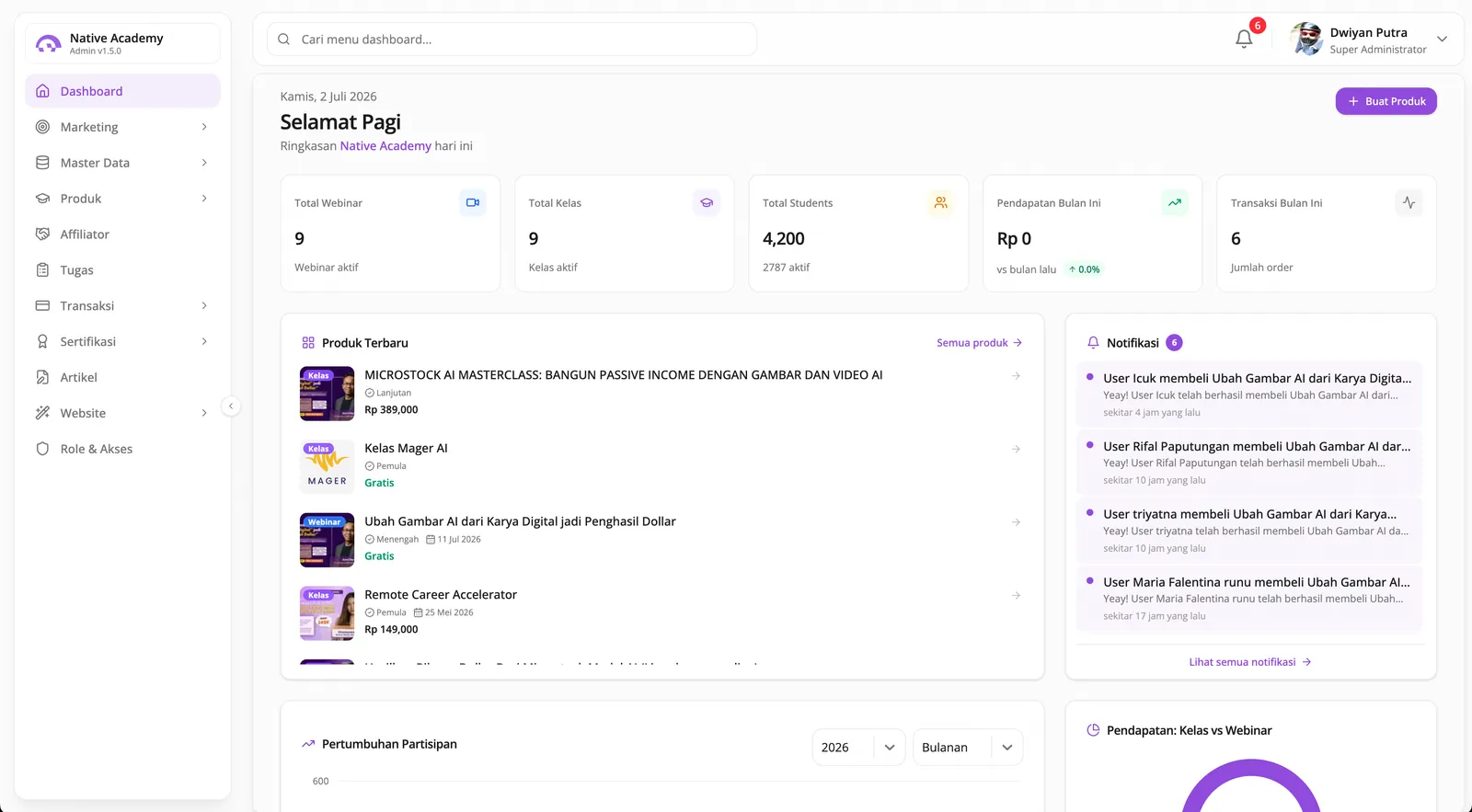Expand the Transaksi submenu chevron
The height and width of the screenshot is (812, 1472).
[x=204, y=305]
